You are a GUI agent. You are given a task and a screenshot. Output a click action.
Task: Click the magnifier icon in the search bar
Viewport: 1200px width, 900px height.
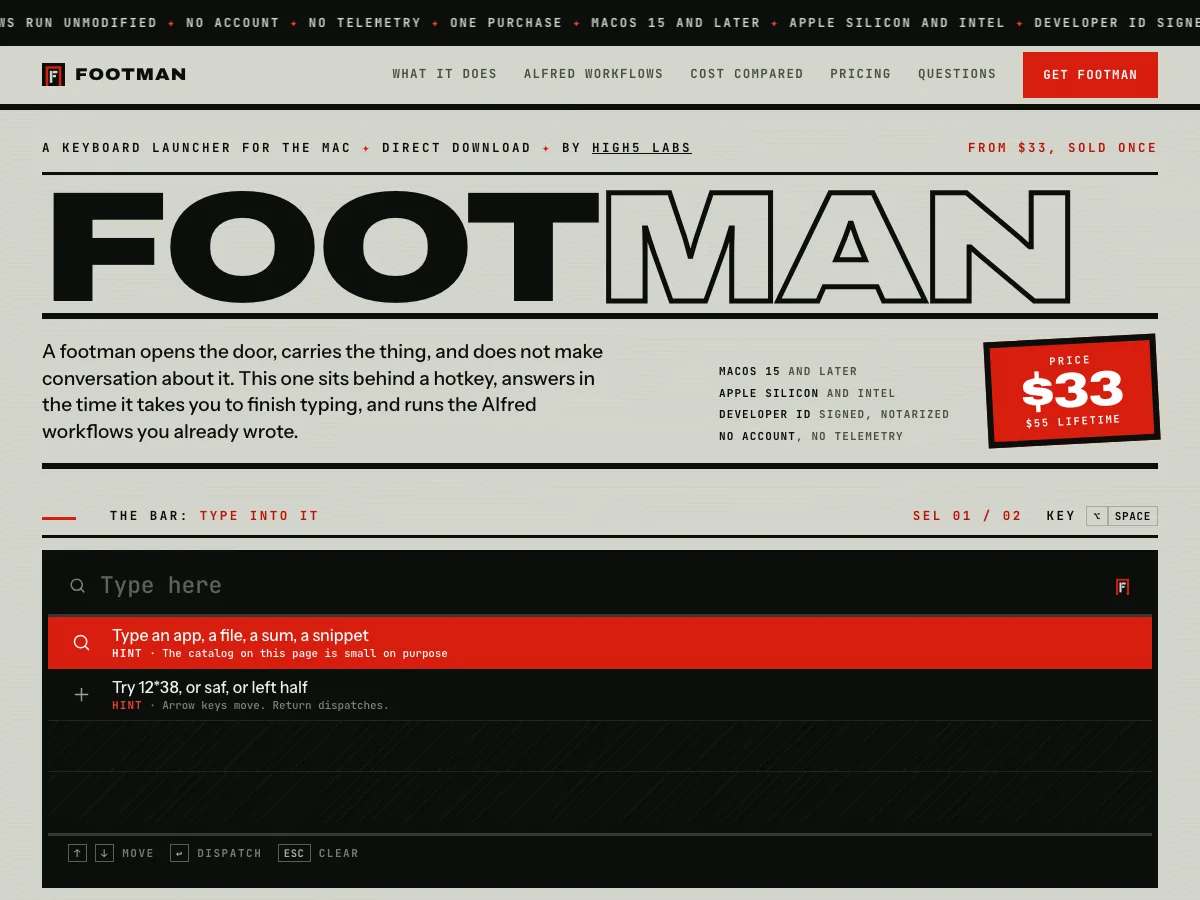(77, 586)
